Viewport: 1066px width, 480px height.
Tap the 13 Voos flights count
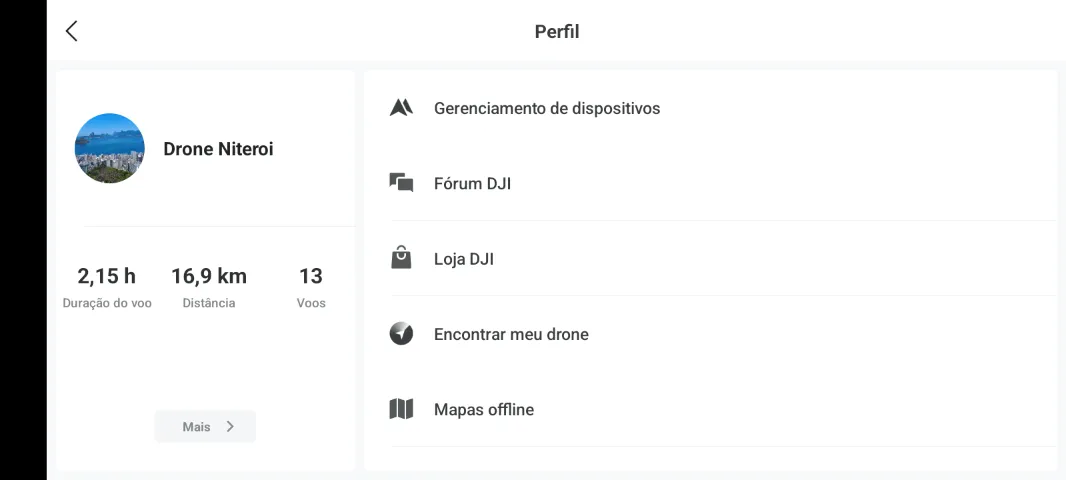[311, 286]
